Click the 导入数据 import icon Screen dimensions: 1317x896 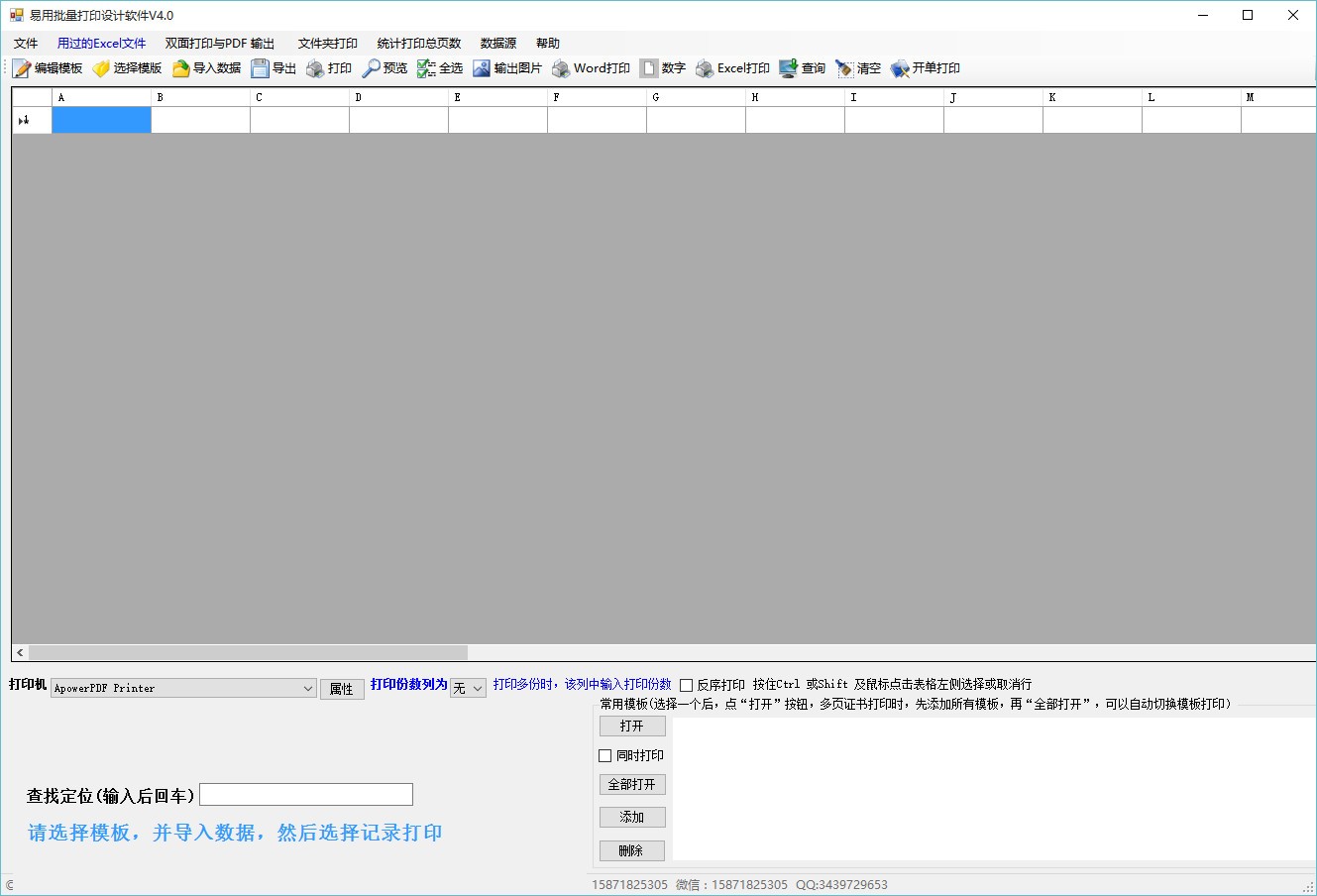click(180, 68)
